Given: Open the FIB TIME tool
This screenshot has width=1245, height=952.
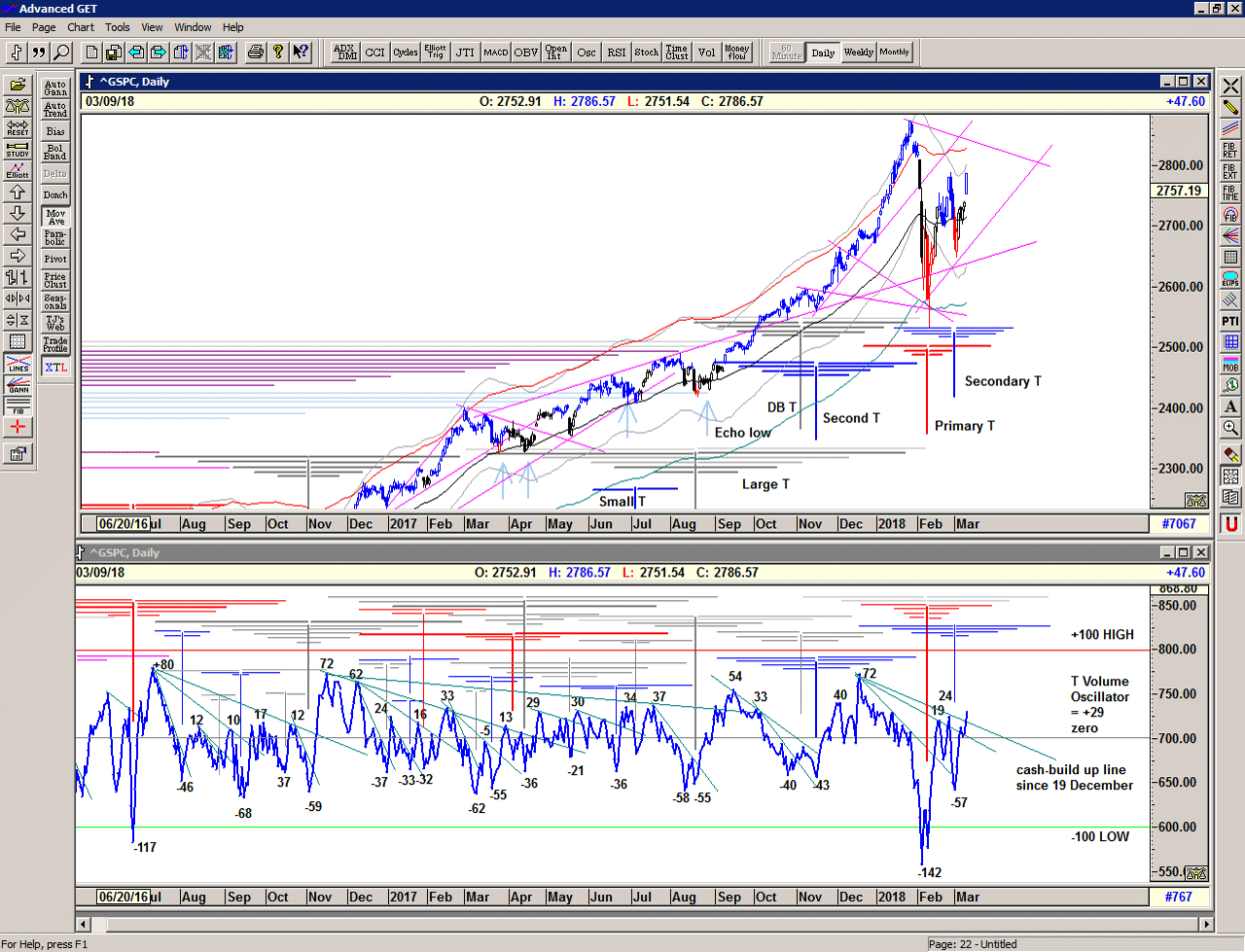Looking at the screenshot, I should click(1230, 193).
